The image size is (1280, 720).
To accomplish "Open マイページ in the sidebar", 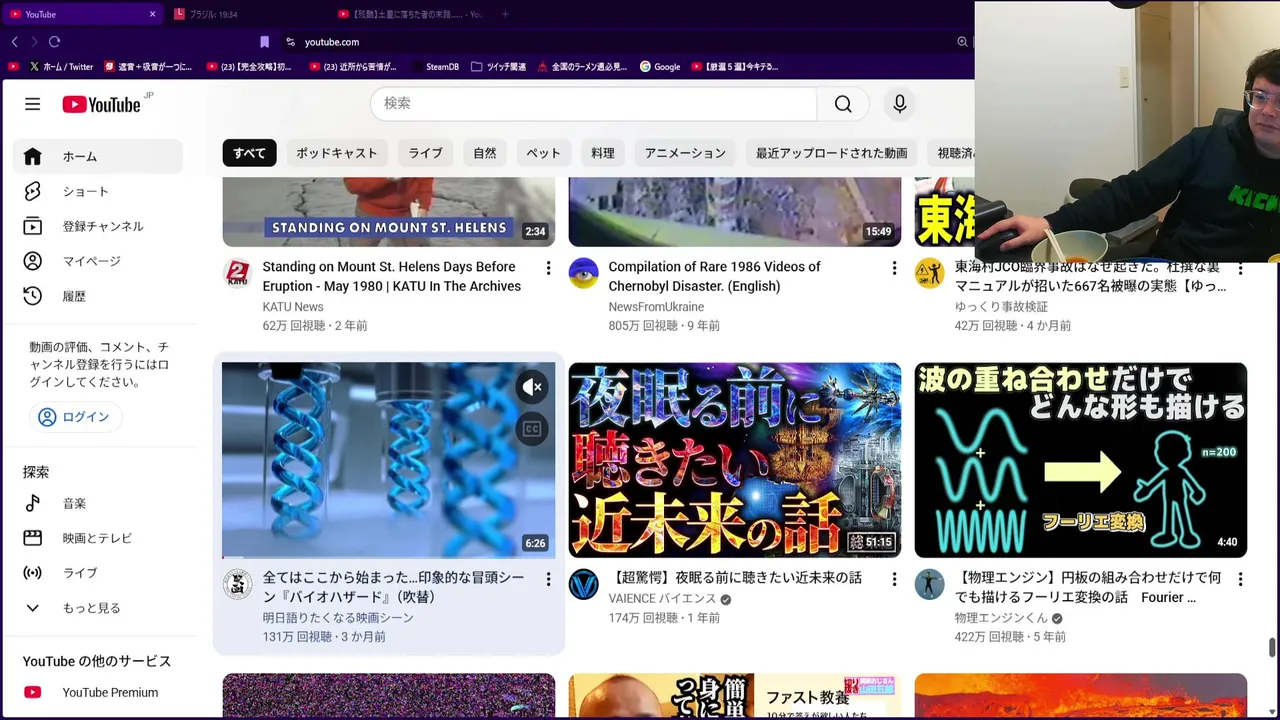I will pos(98,261).
